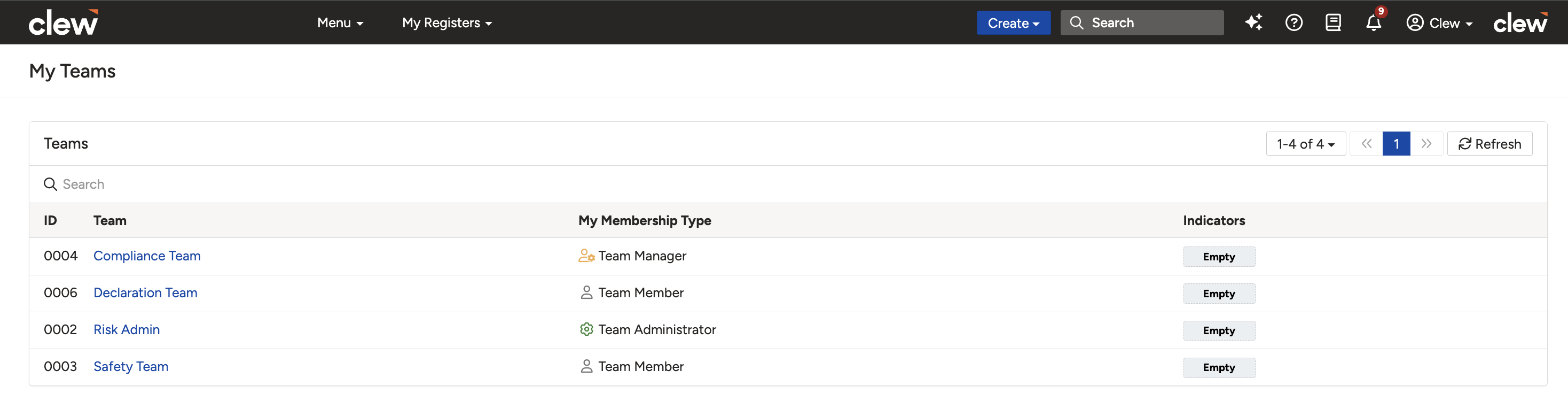Click Team Member text in Safety Team row
This screenshot has height=401, width=1568.
[x=641, y=367]
